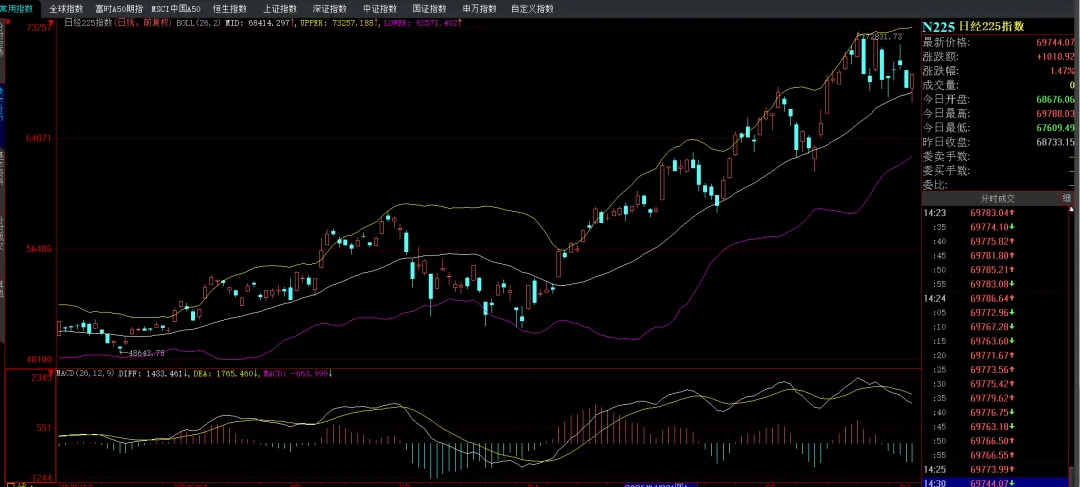Select the highlighted 14:30 trade row
This screenshot has width=1080, height=487.
tap(996, 483)
